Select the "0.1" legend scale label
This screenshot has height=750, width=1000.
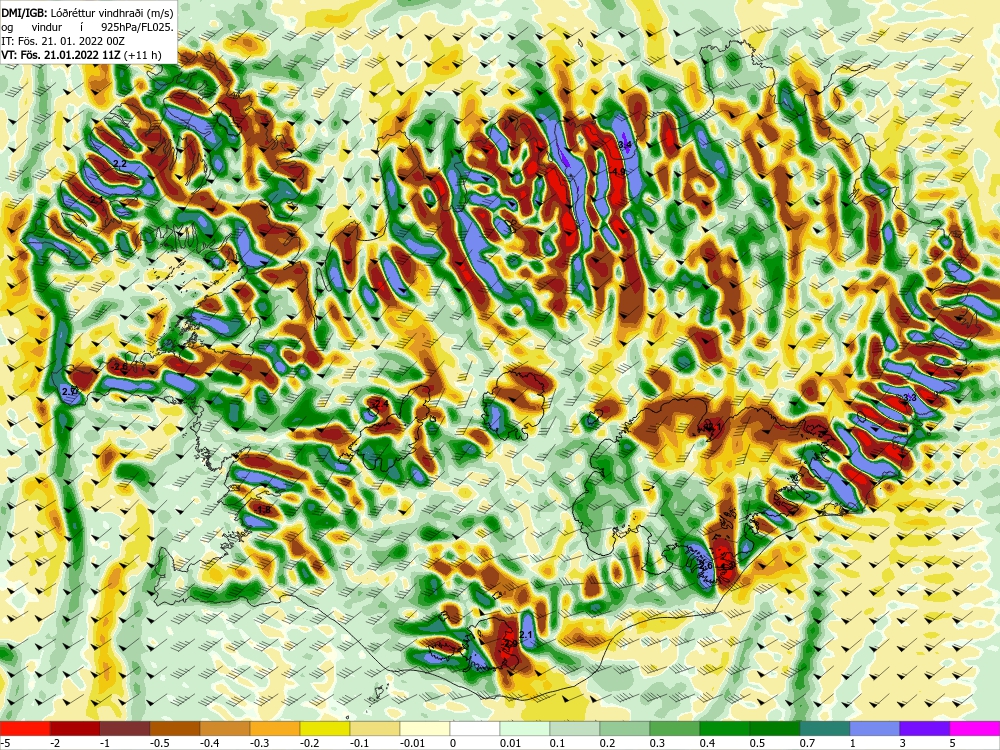557,743
